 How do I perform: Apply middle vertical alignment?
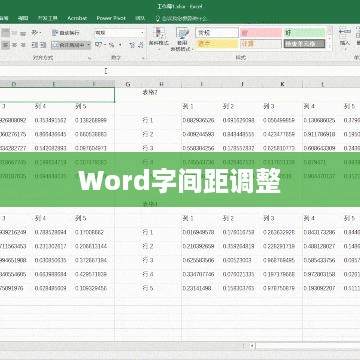[x=14, y=33]
